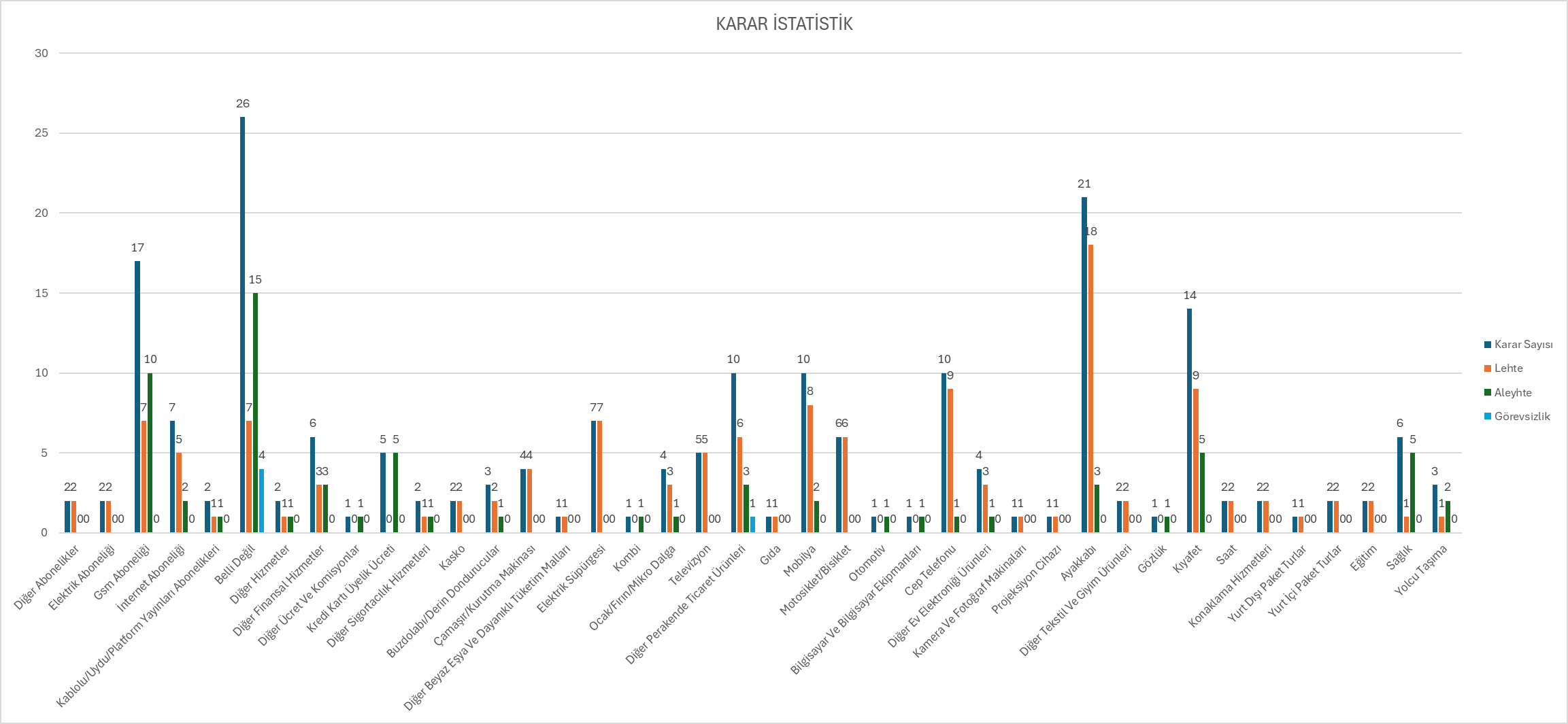Click the data label 26 above Belli Değil
1568x724 pixels.
click(x=243, y=103)
